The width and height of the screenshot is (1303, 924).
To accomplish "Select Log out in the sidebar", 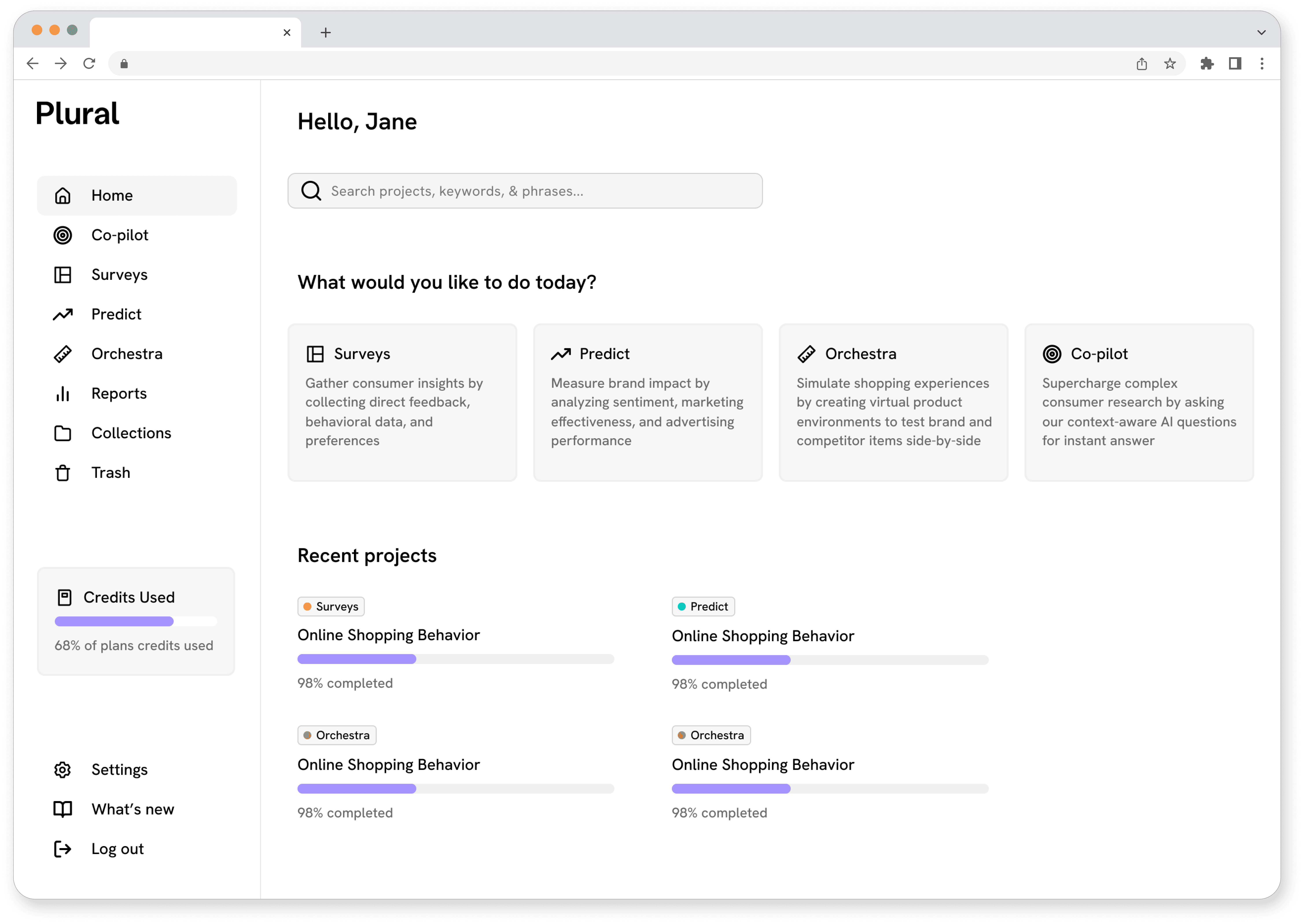I will click(x=137, y=849).
